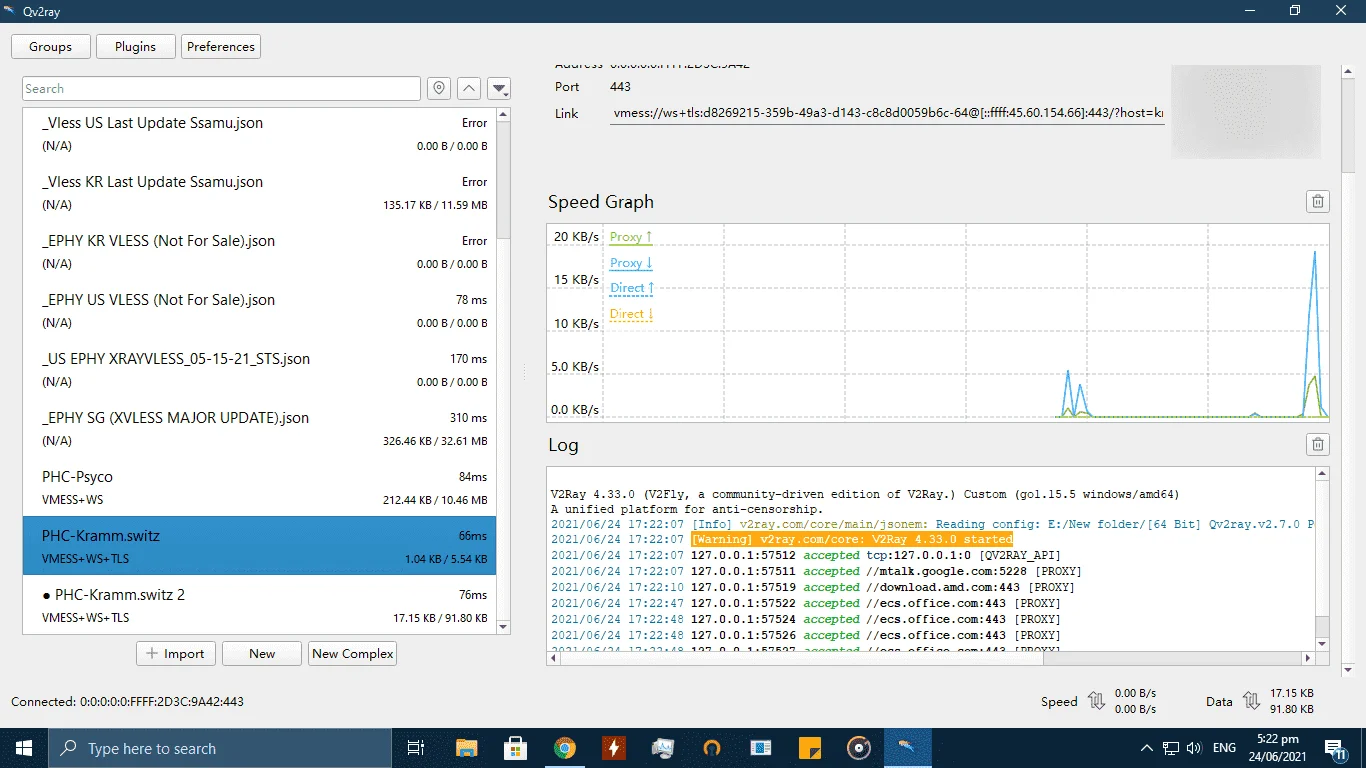This screenshot has height=768, width=1366.
Task: Select the vmess share link field
Action: click(887, 113)
